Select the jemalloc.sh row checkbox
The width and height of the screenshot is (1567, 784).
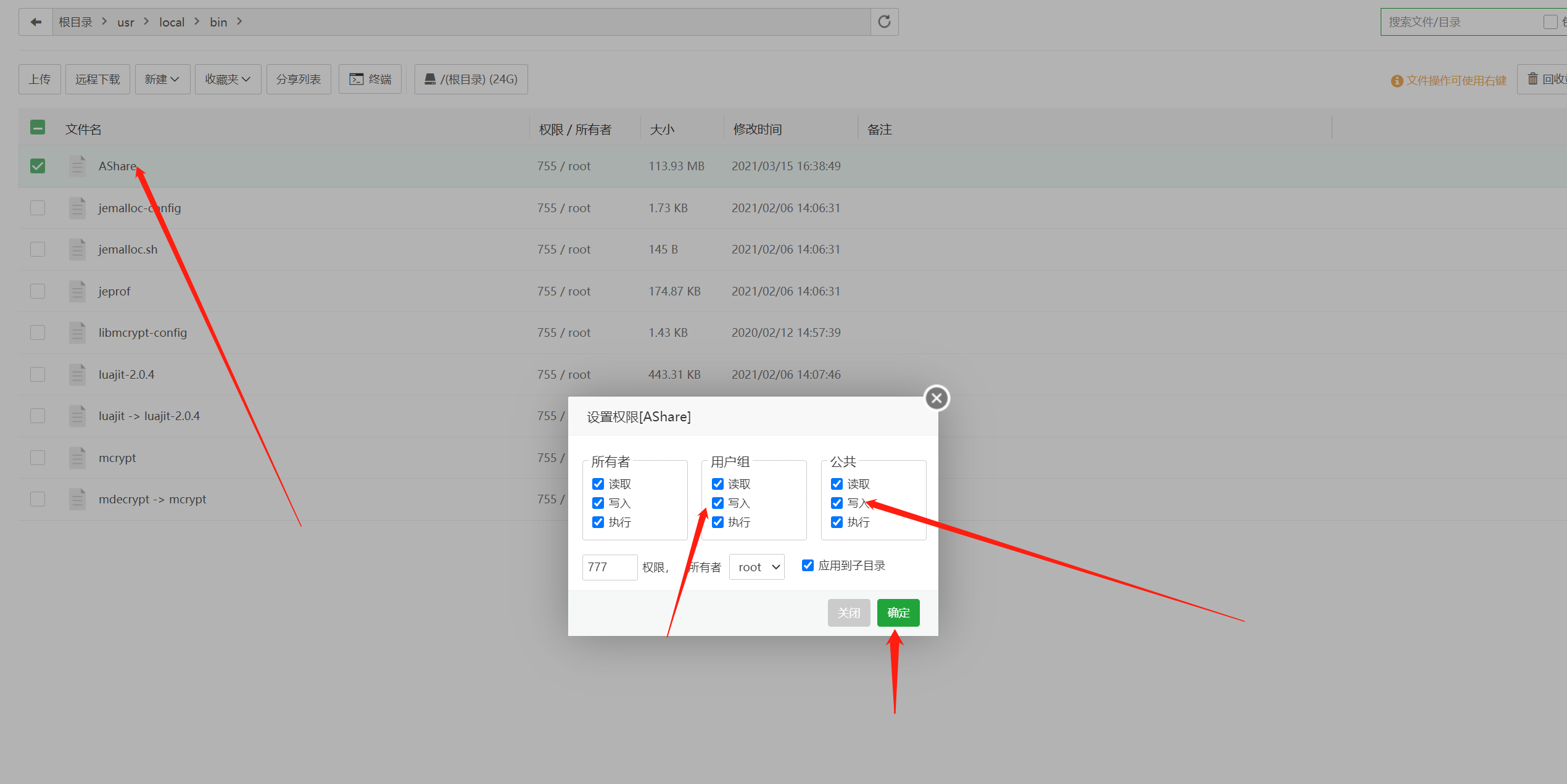[x=38, y=249]
